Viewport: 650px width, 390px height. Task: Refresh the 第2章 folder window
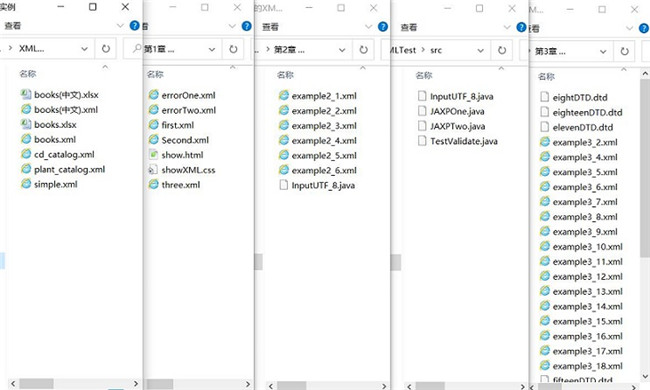click(363, 50)
